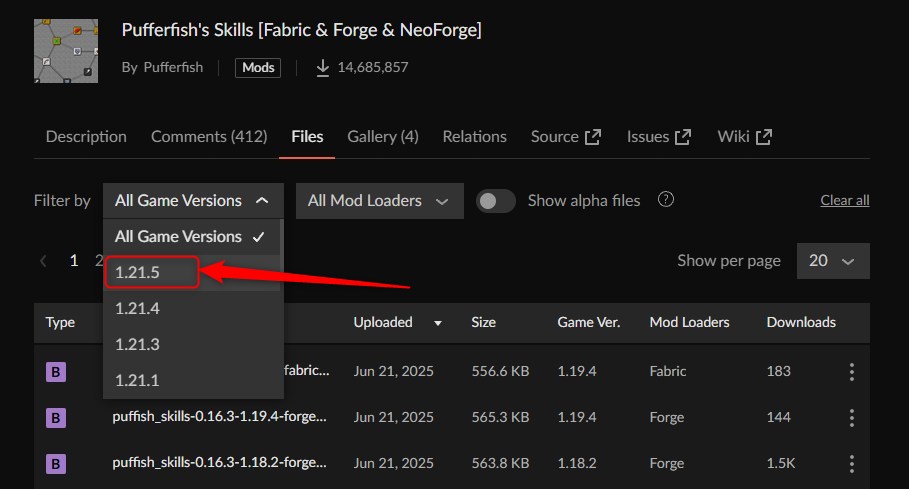This screenshot has height=489, width=909.
Task: Click the 183 downloads cell
Action: point(779,371)
